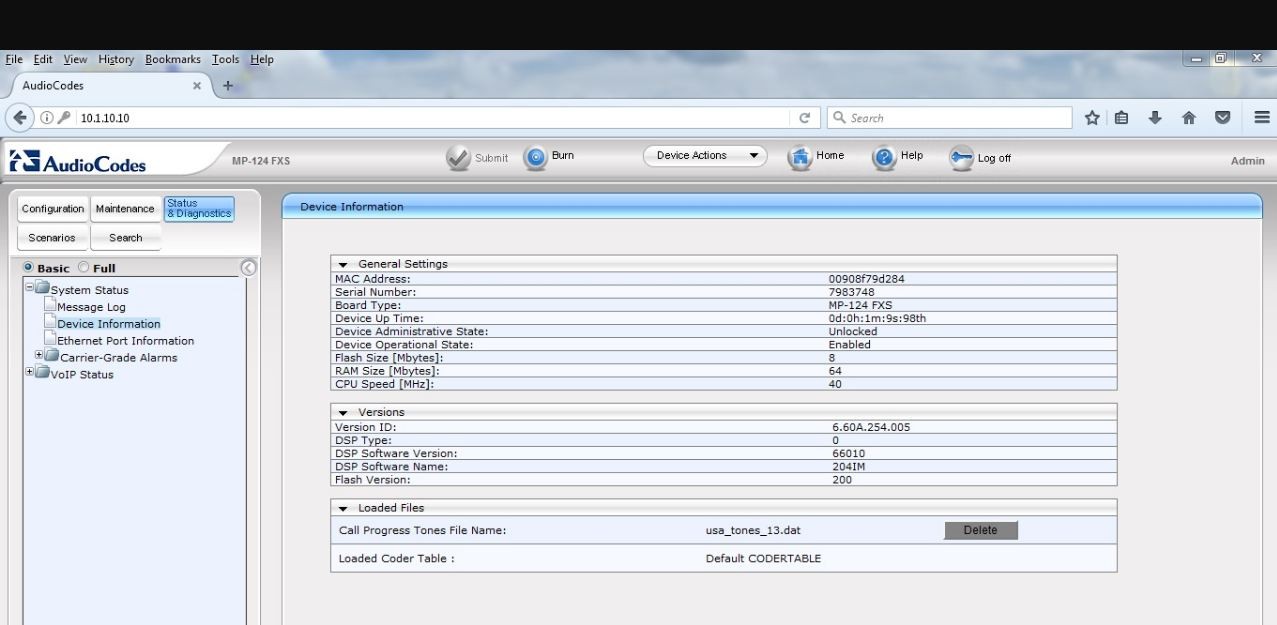1277x625 pixels.
Task: Click the Ethernet Port Information page icon
Action: tap(49, 340)
